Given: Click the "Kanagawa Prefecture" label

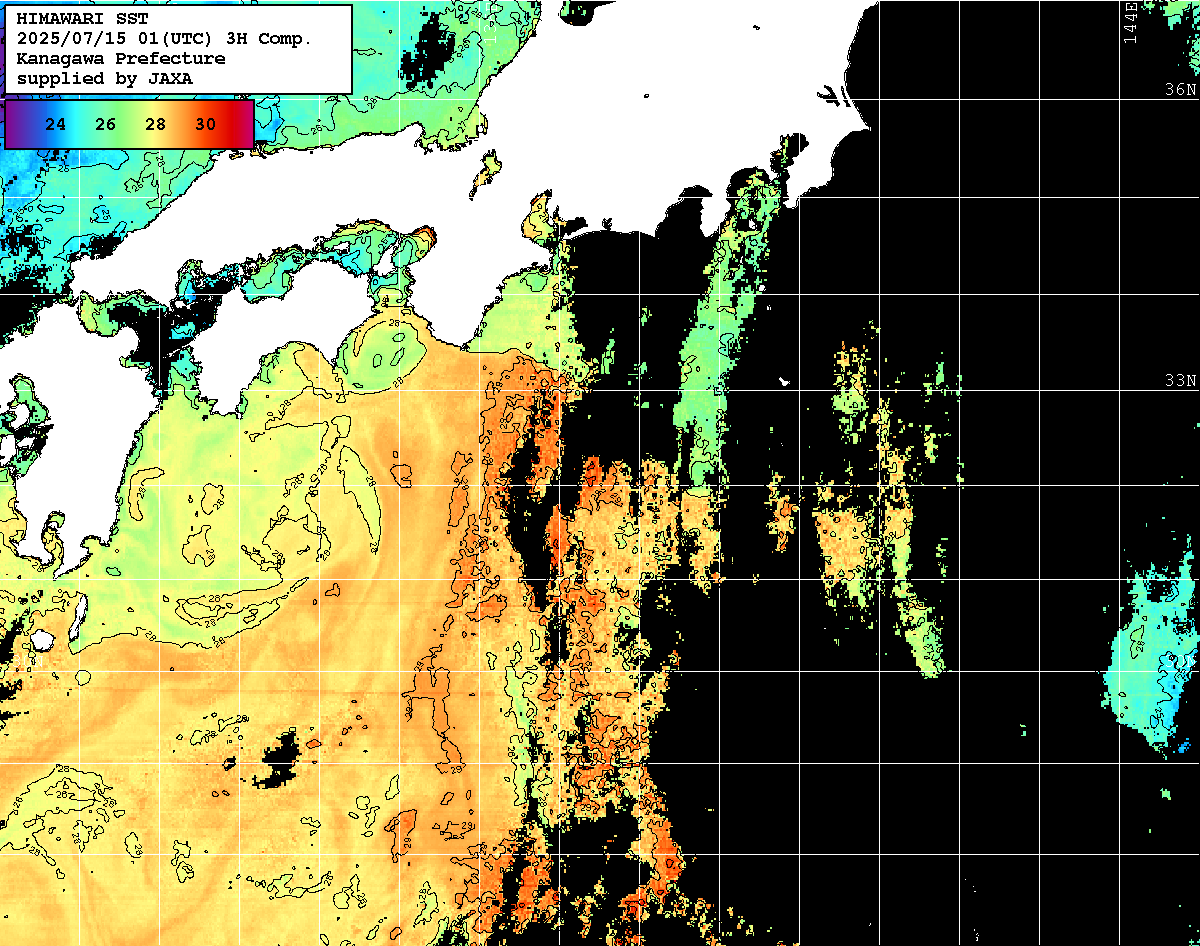Looking at the screenshot, I should click(121, 59).
